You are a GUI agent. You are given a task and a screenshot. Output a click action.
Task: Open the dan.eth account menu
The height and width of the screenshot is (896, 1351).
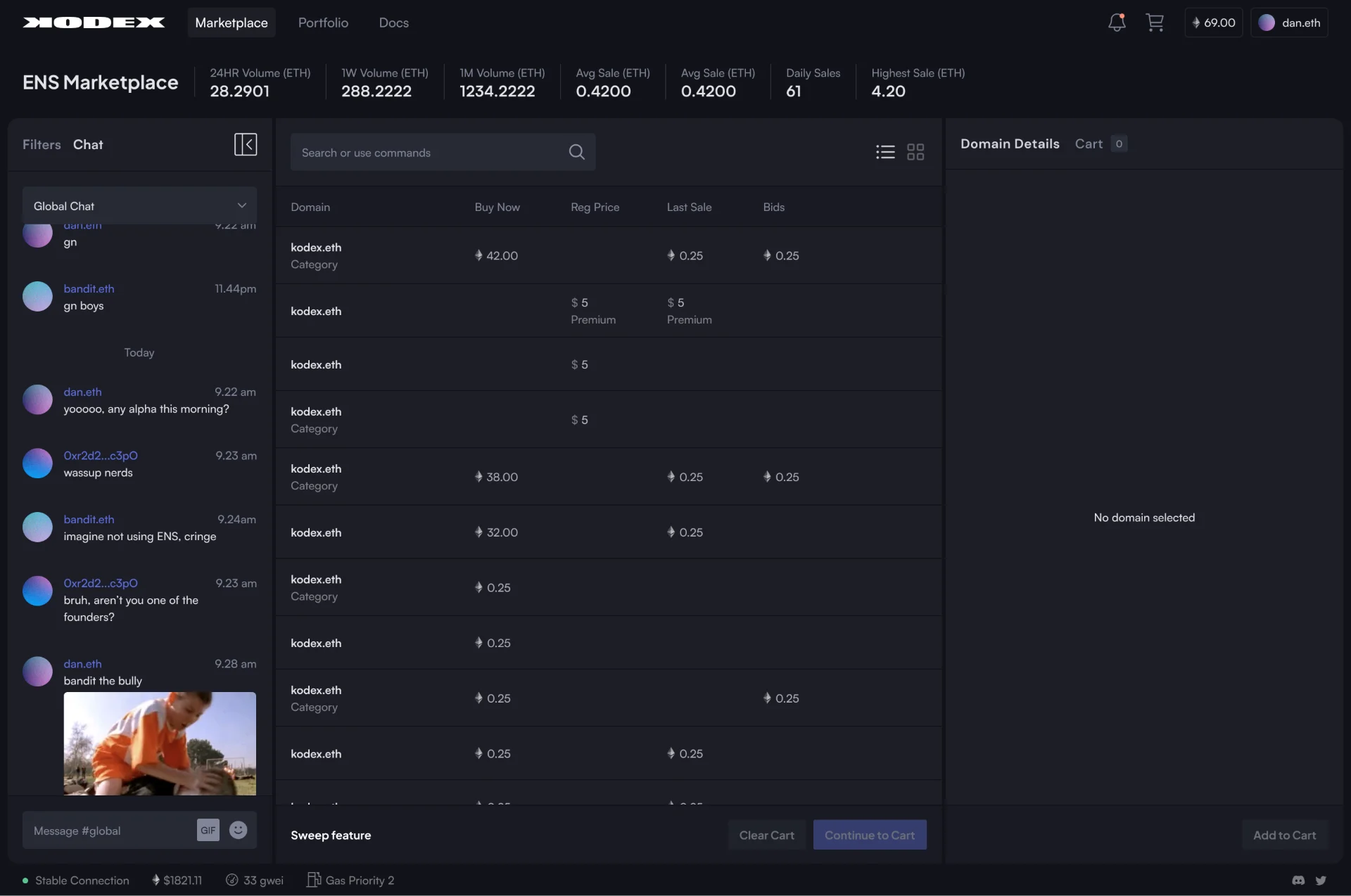click(1289, 23)
